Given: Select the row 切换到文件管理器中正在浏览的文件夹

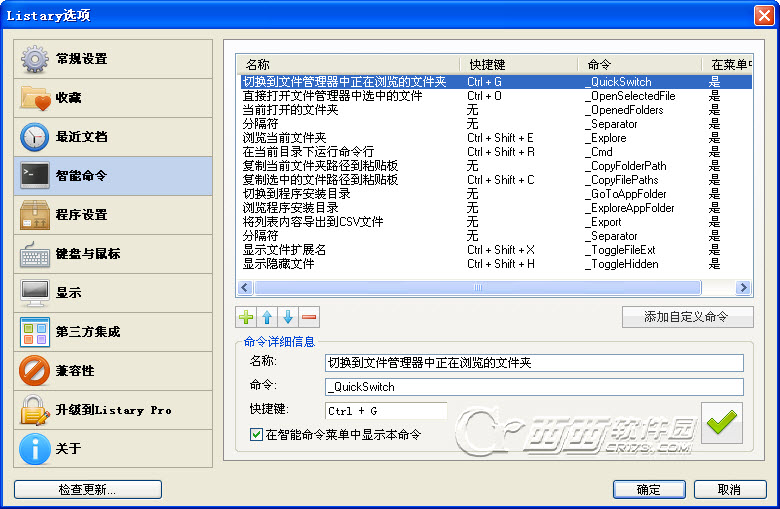Looking at the screenshot, I should pos(496,82).
